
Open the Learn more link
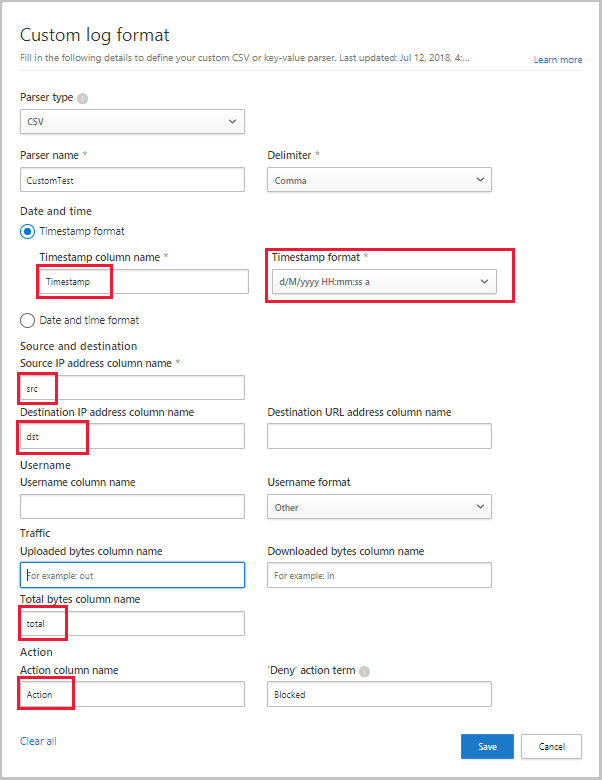coord(557,60)
